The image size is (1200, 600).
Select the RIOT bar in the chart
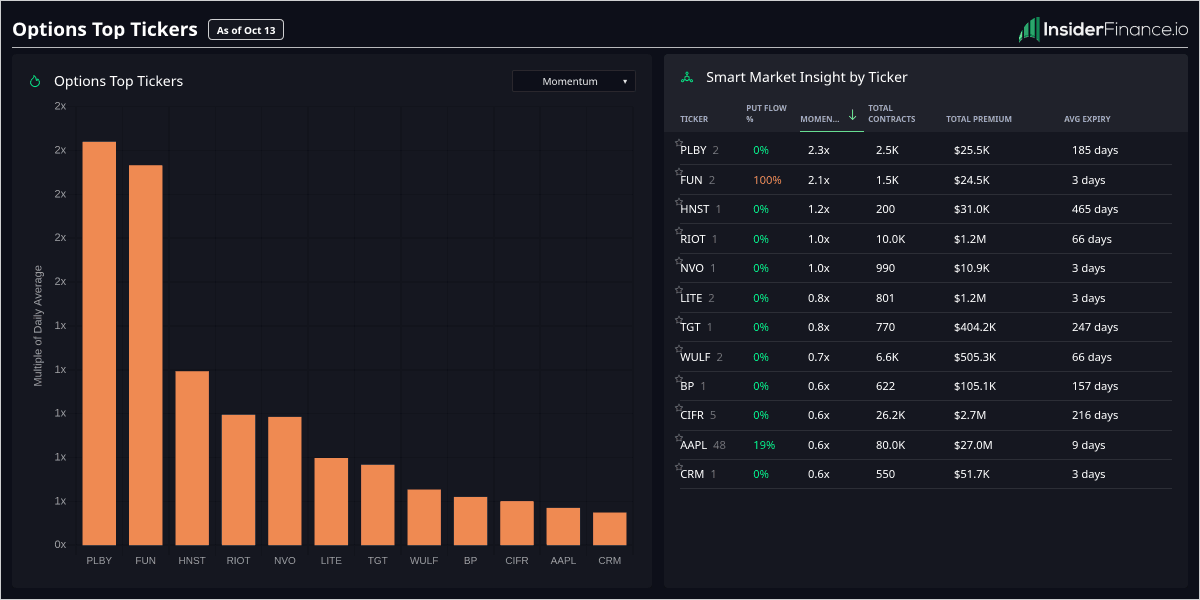[x=238, y=480]
